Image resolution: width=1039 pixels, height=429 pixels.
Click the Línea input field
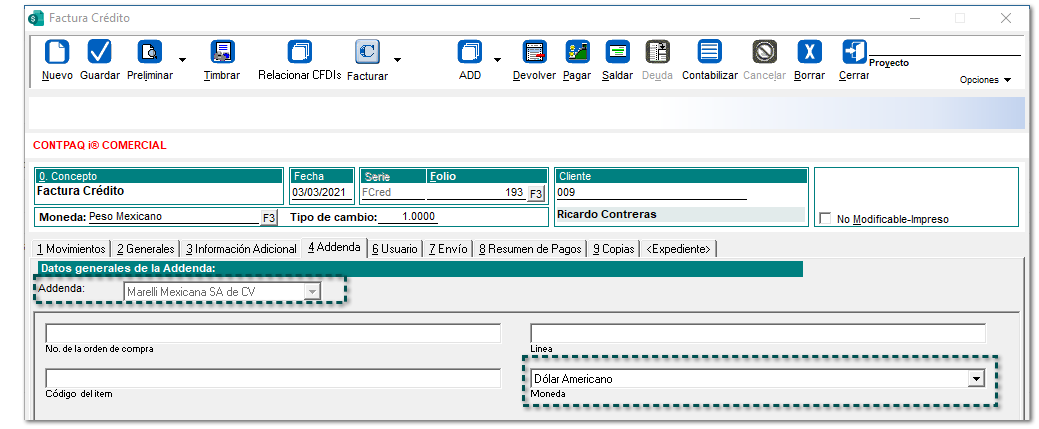[x=758, y=334]
